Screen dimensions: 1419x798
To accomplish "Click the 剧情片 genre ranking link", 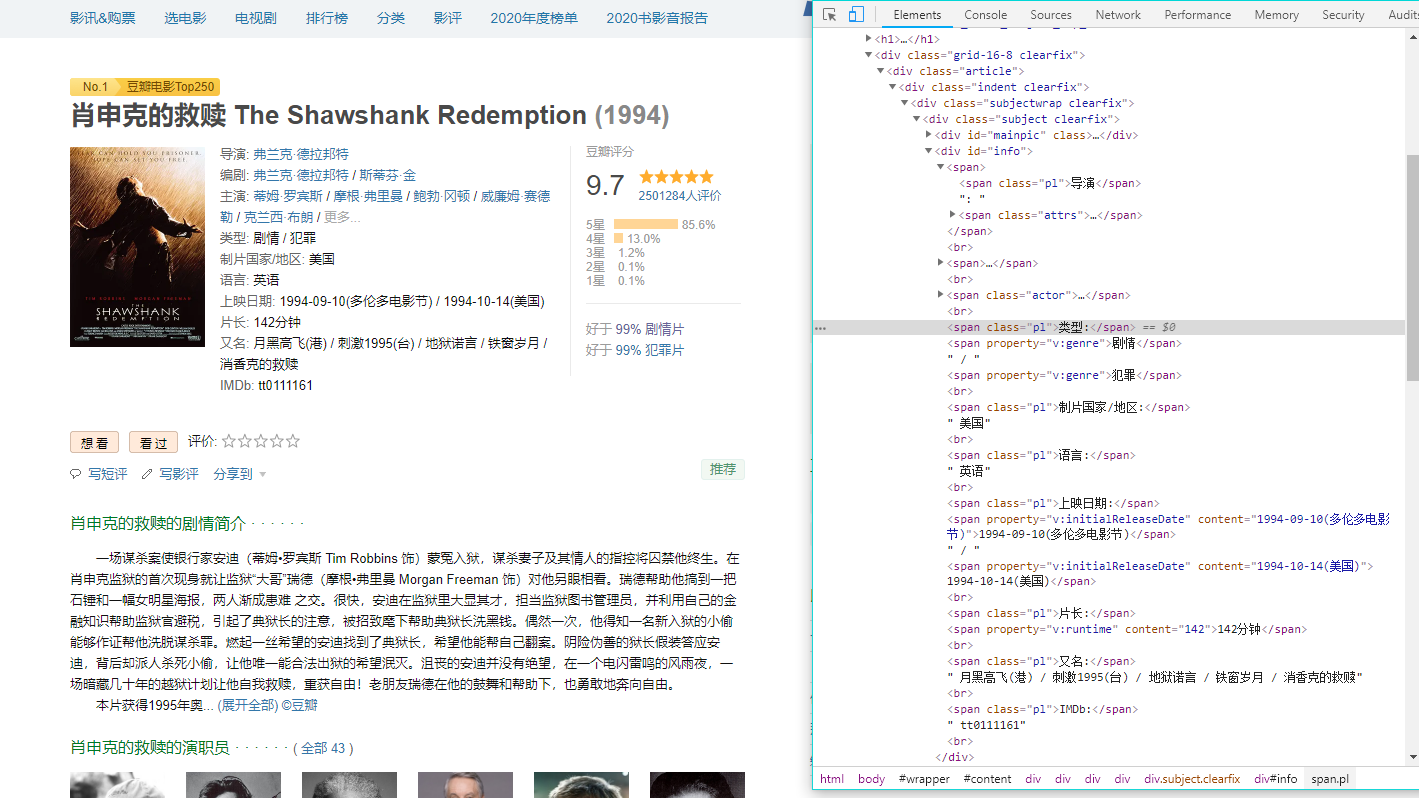I will tap(665, 329).
